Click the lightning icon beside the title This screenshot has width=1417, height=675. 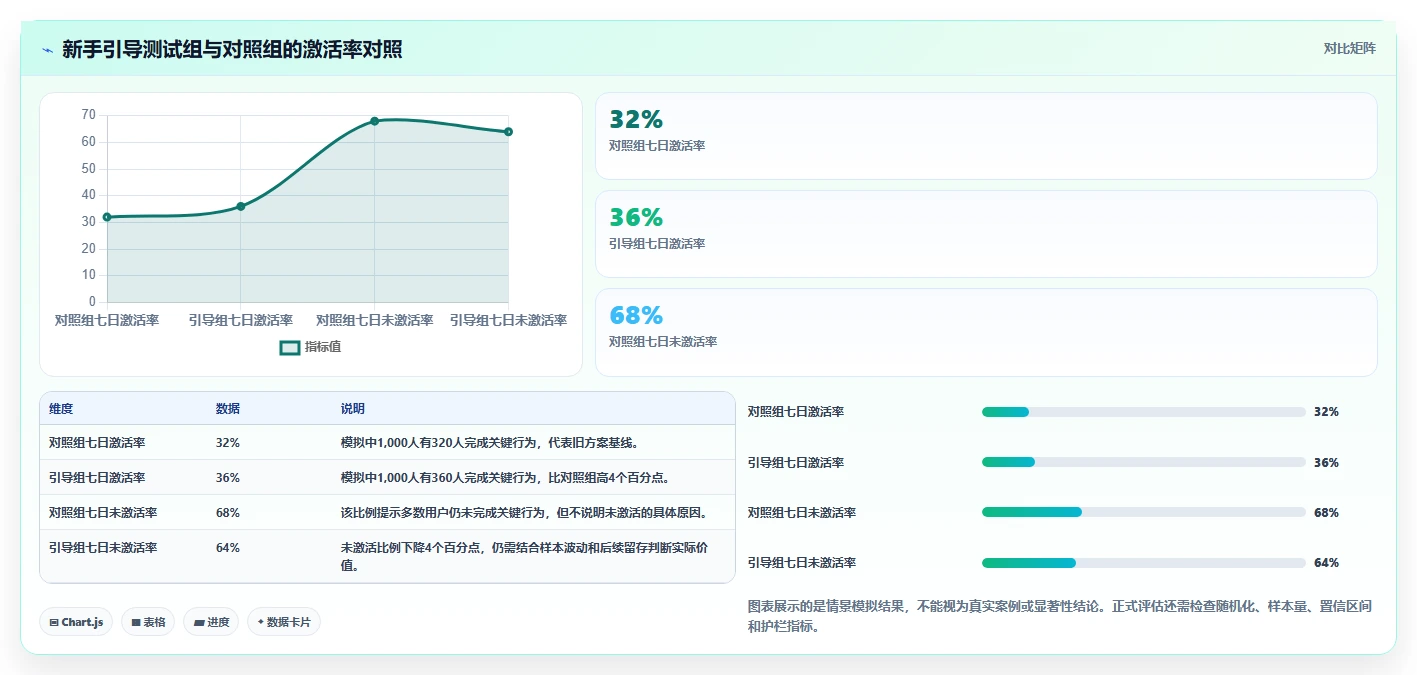pyautogui.click(x=47, y=49)
